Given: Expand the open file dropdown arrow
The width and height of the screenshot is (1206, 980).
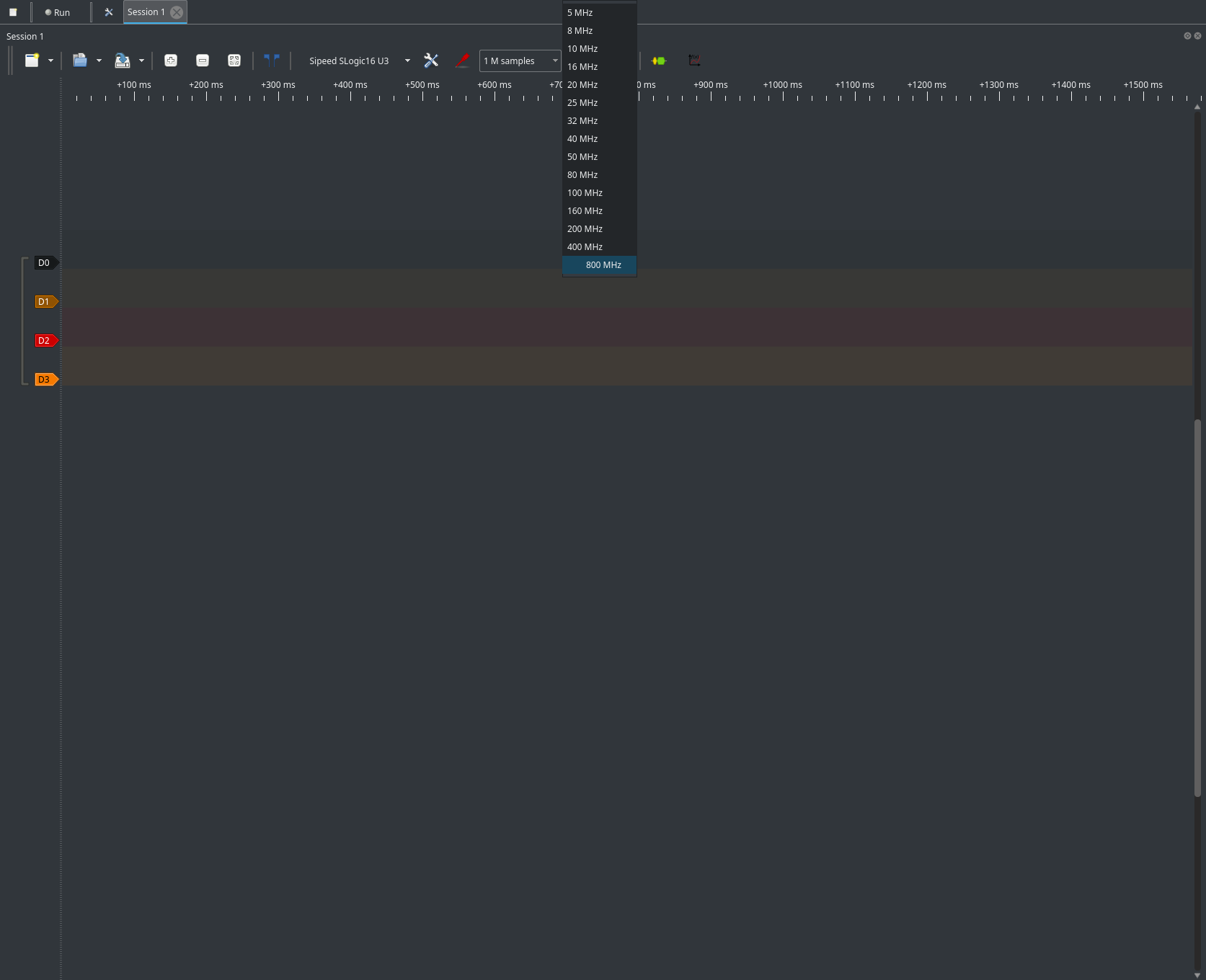Looking at the screenshot, I should 99,61.
